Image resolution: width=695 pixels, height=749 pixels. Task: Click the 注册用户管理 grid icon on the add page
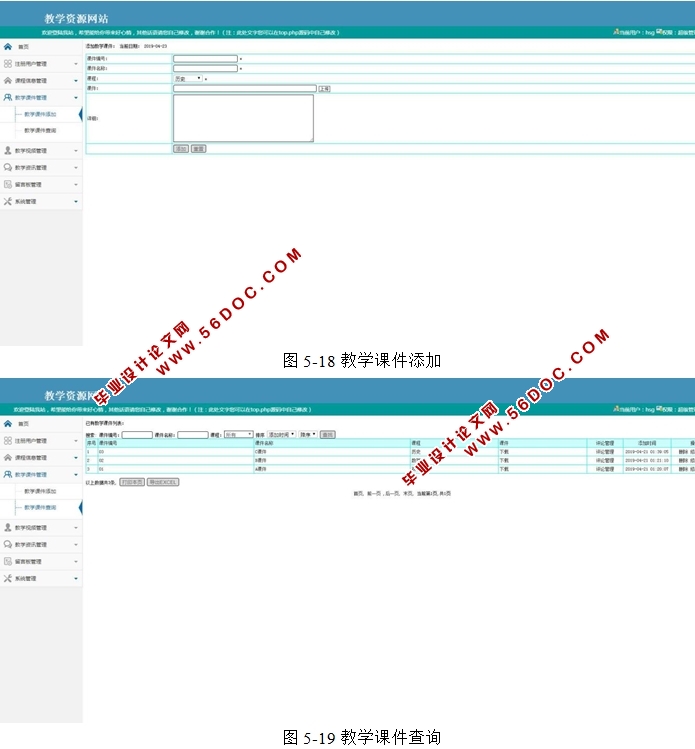click(8, 63)
